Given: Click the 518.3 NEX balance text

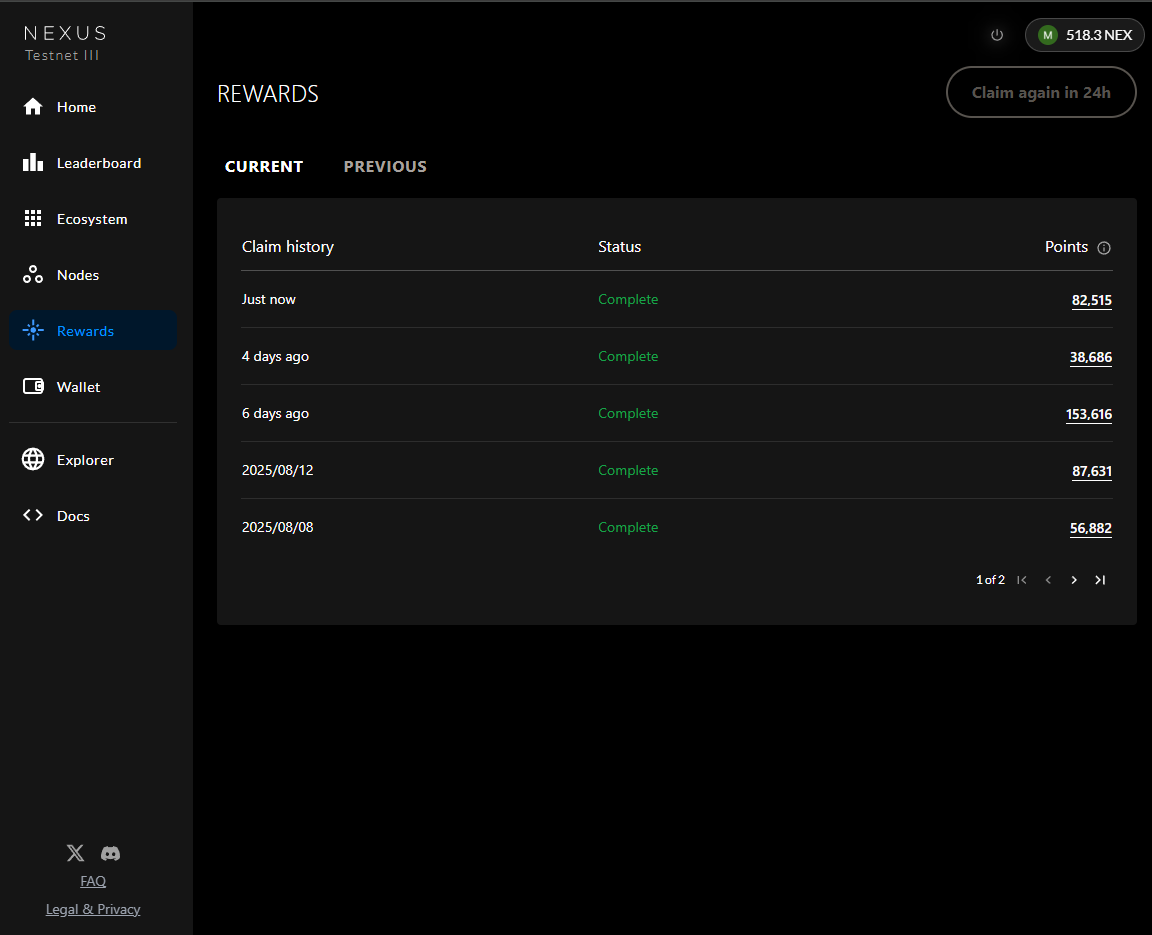Looking at the screenshot, I should [1099, 35].
